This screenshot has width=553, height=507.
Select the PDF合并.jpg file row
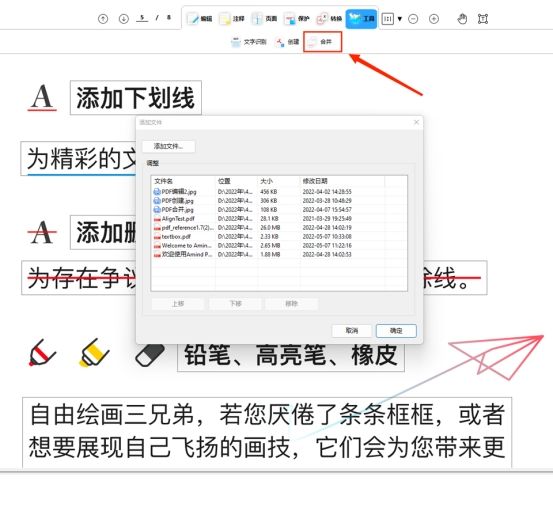[279, 210]
